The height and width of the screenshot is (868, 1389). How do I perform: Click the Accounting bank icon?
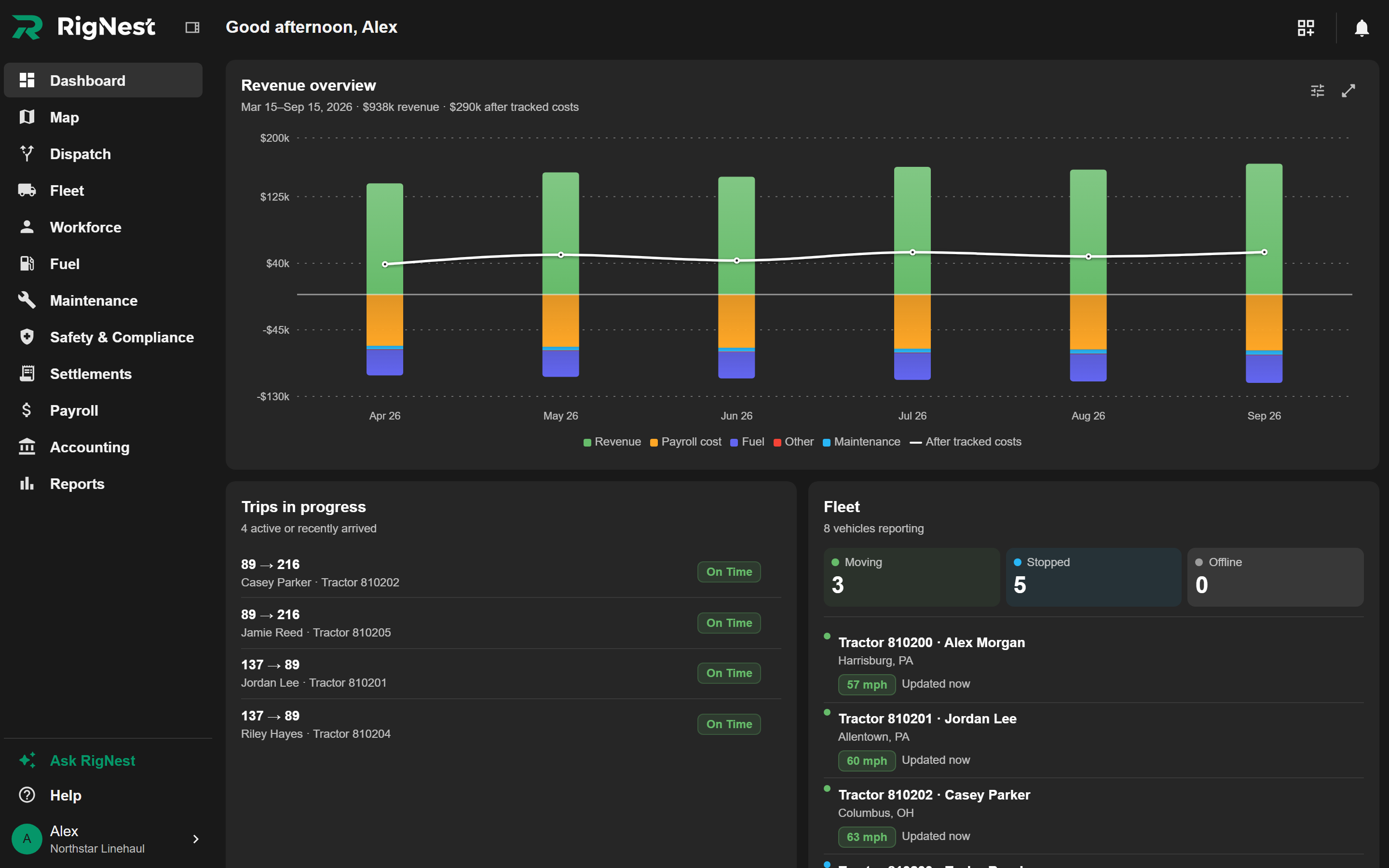click(27, 447)
